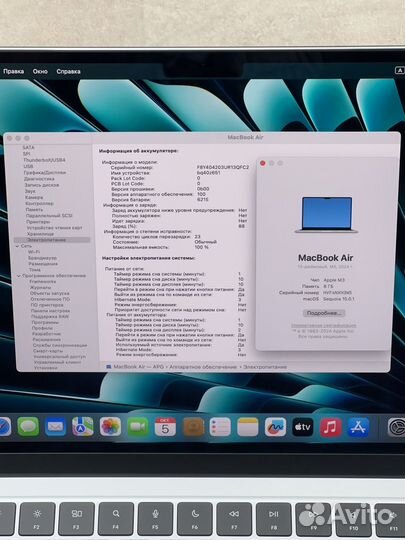Click the Подробнее… button
This screenshot has height=540, width=405.
[324, 313]
